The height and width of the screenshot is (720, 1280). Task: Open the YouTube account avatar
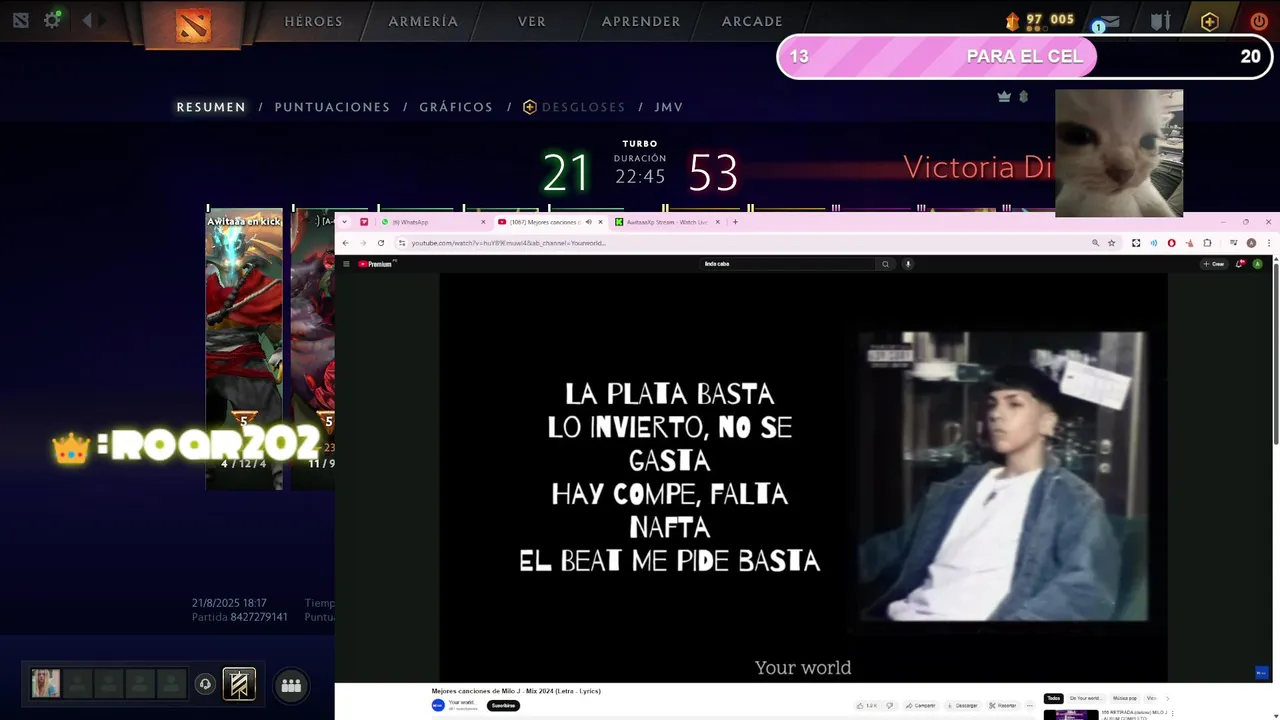(1257, 264)
